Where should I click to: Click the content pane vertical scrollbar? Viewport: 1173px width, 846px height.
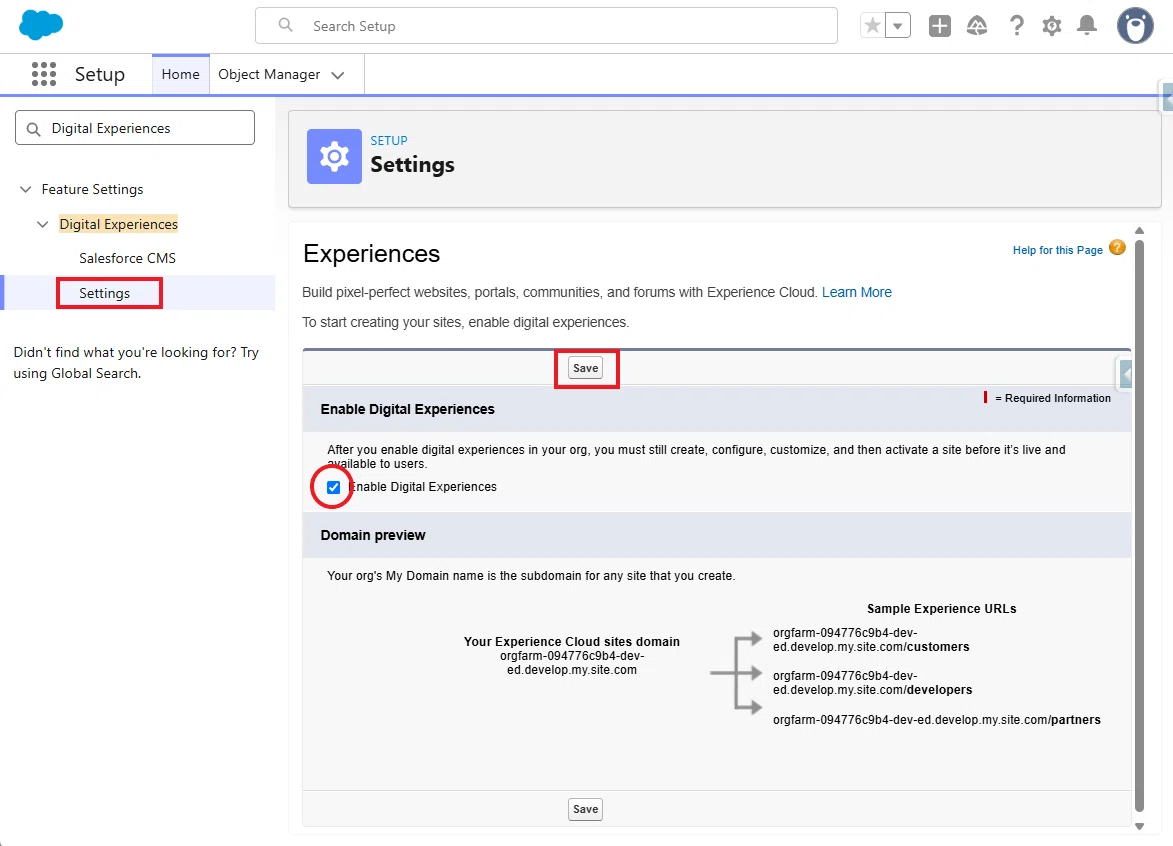[1139, 524]
